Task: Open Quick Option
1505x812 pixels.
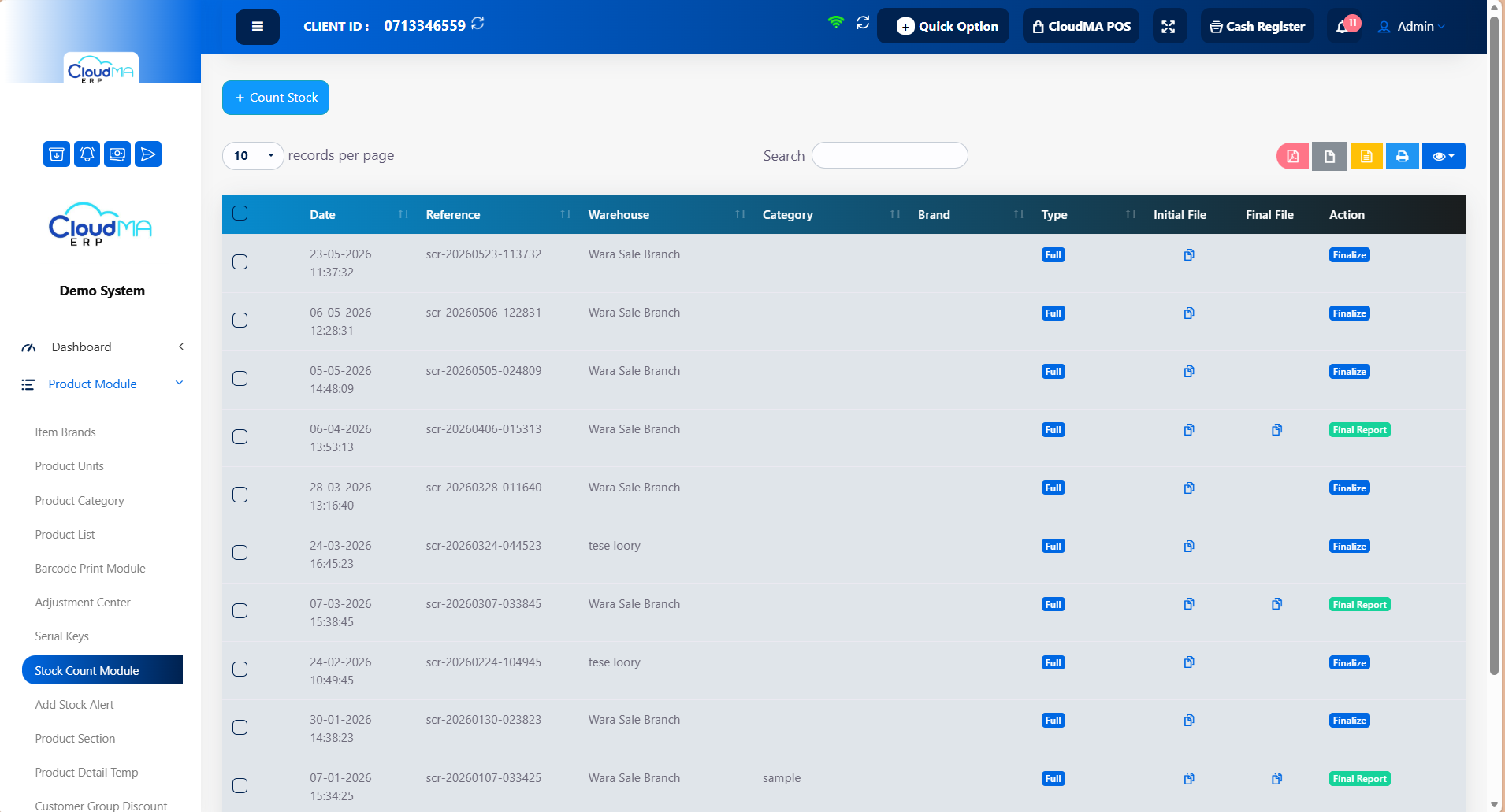Action: pos(943,27)
